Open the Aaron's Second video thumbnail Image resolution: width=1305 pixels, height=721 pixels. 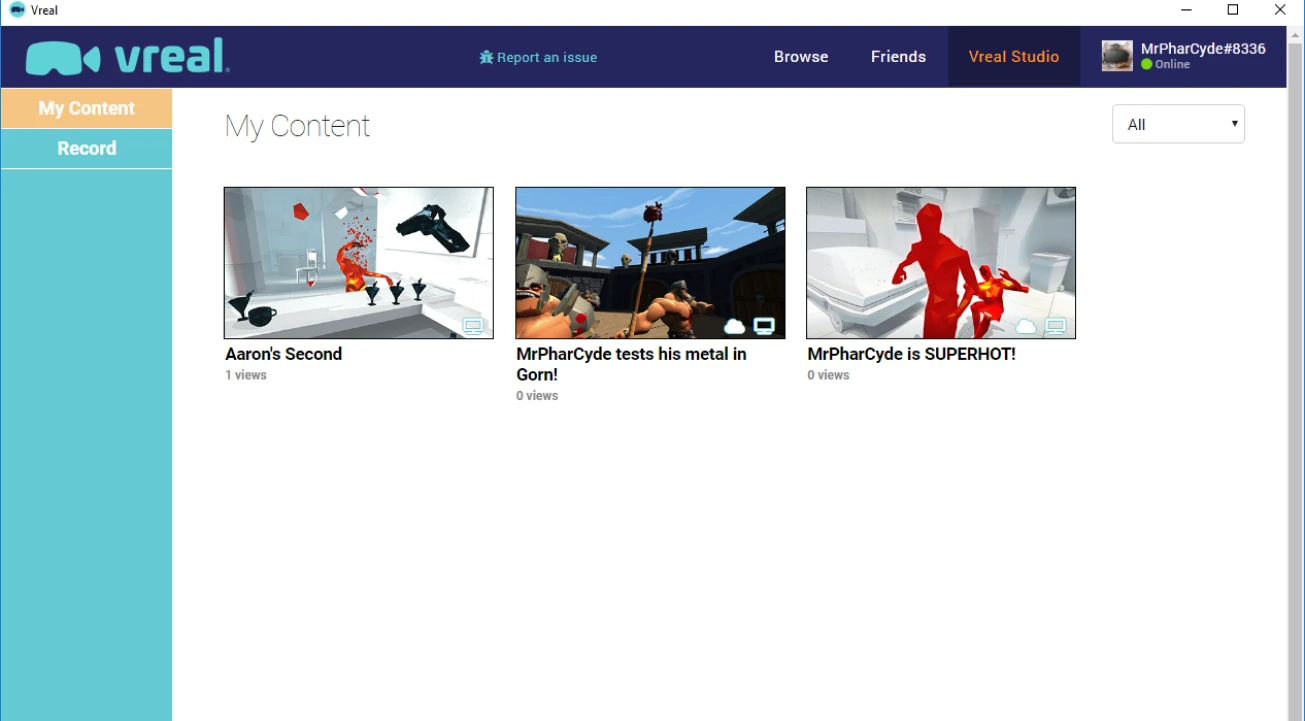coord(359,263)
